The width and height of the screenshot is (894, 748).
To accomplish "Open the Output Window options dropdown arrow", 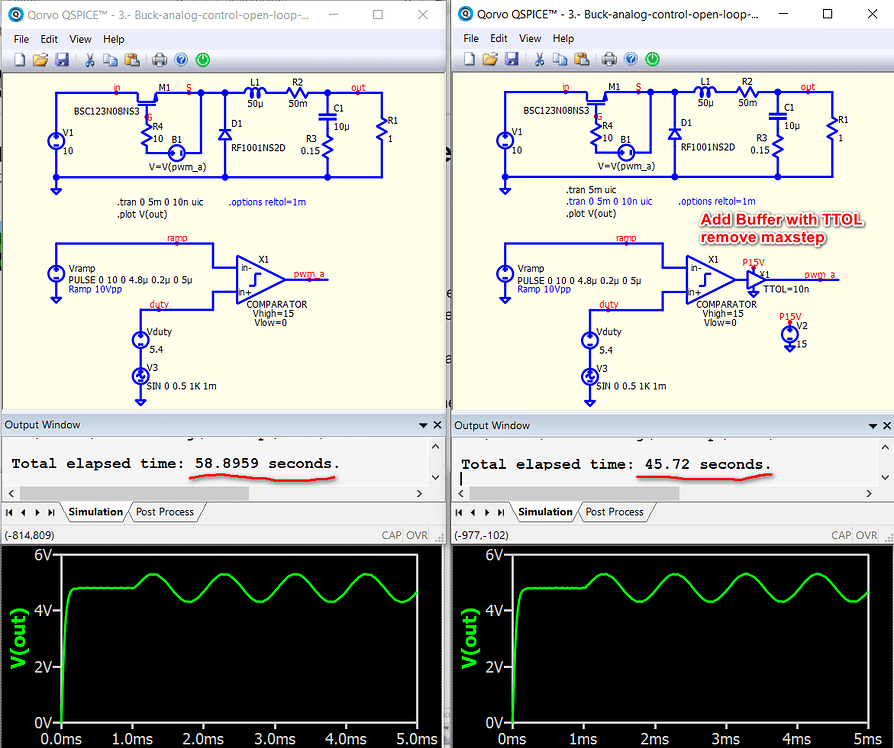I will (x=423, y=424).
